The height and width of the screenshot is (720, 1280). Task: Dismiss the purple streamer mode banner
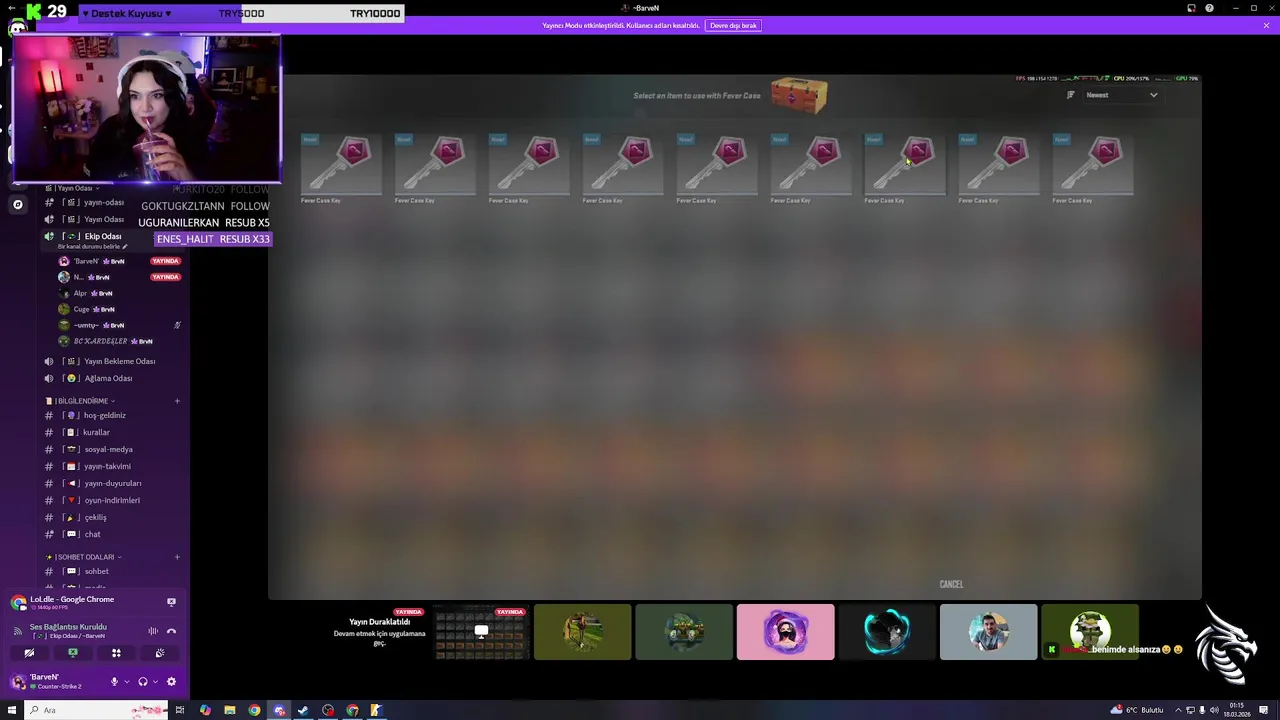click(x=1266, y=25)
